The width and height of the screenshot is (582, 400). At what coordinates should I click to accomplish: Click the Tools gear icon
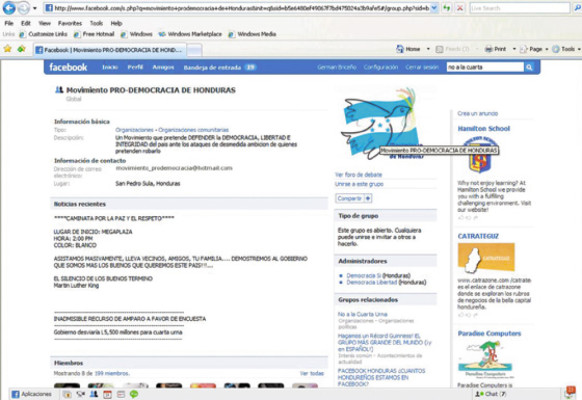pos(556,49)
